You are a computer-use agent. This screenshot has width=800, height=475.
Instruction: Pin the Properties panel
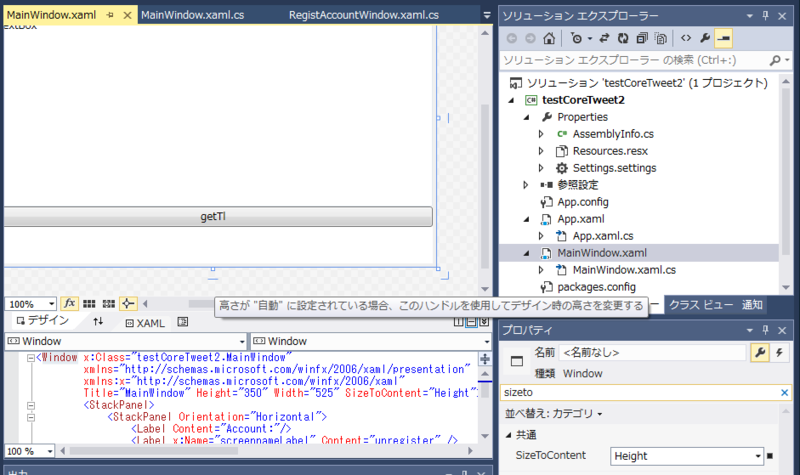pyautogui.click(x=765, y=330)
